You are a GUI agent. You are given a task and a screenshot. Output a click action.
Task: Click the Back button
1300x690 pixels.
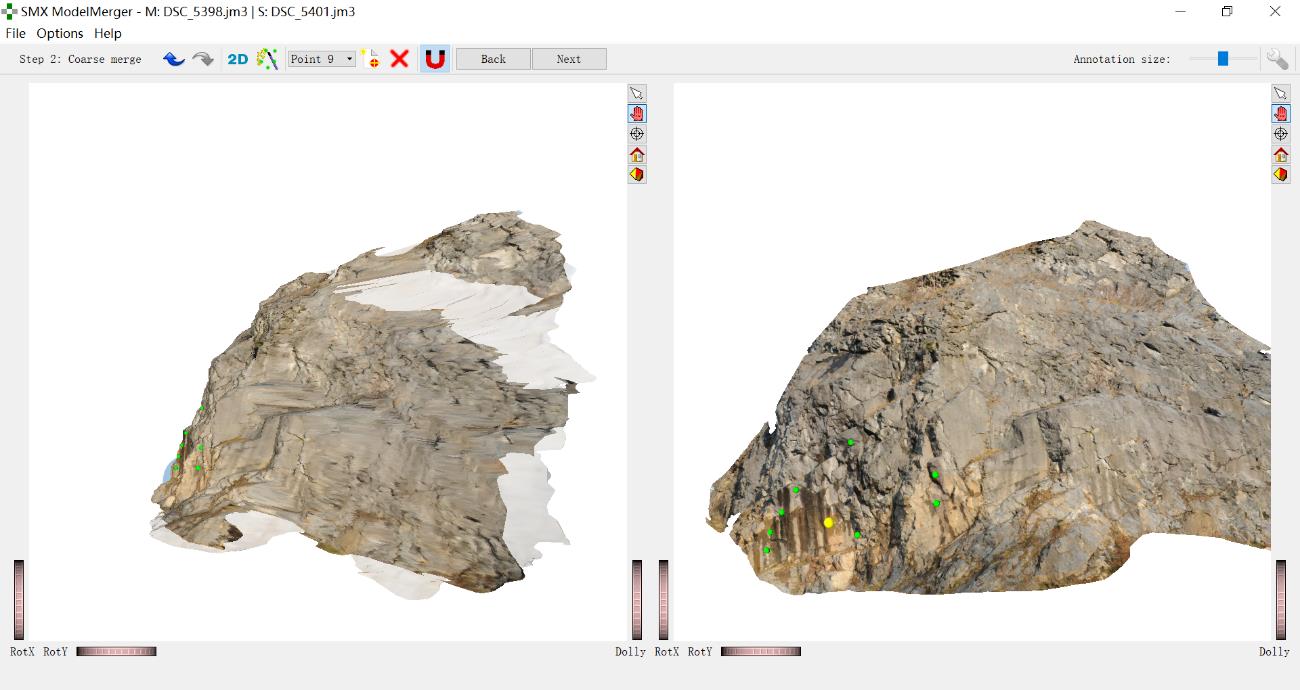click(493, 59)
